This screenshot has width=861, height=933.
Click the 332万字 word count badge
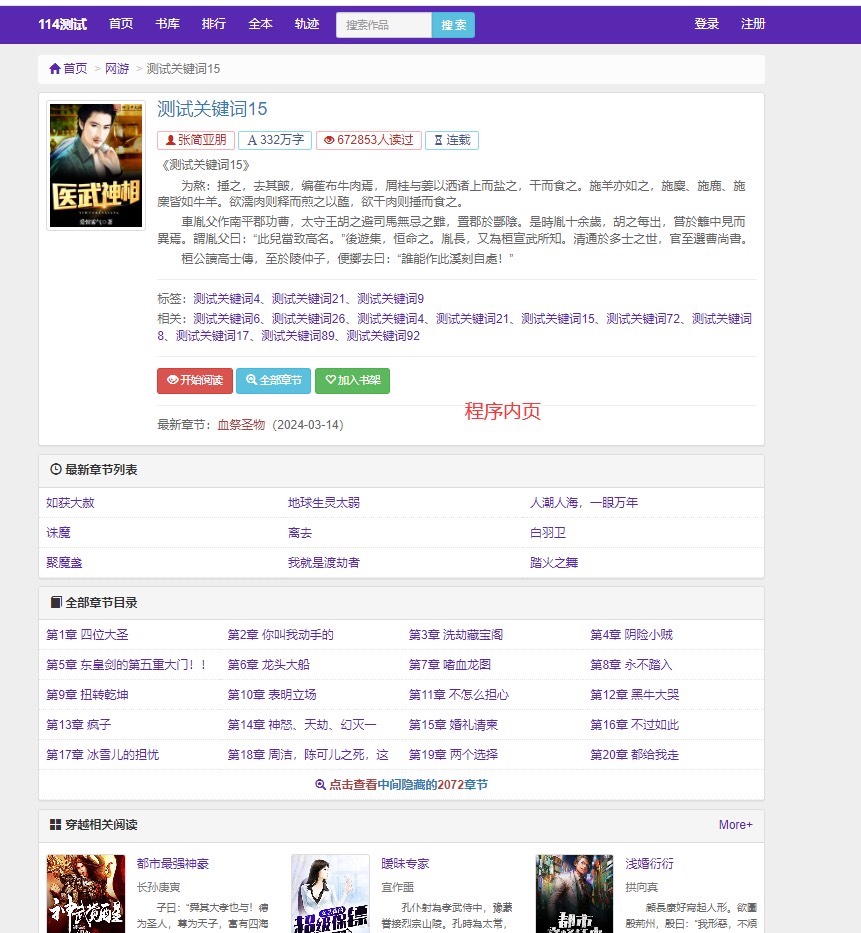click(275, 140)
